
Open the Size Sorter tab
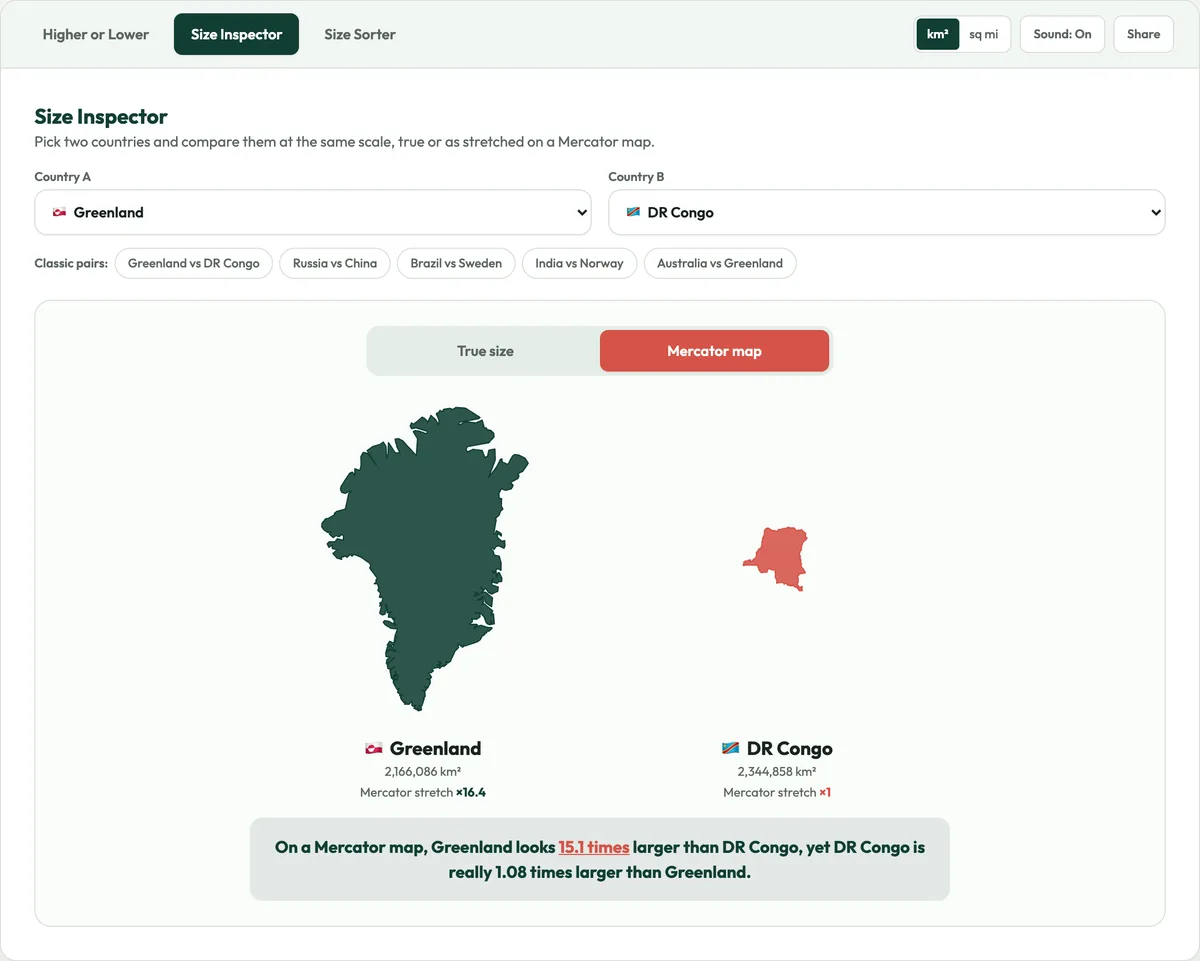(360, 34)
